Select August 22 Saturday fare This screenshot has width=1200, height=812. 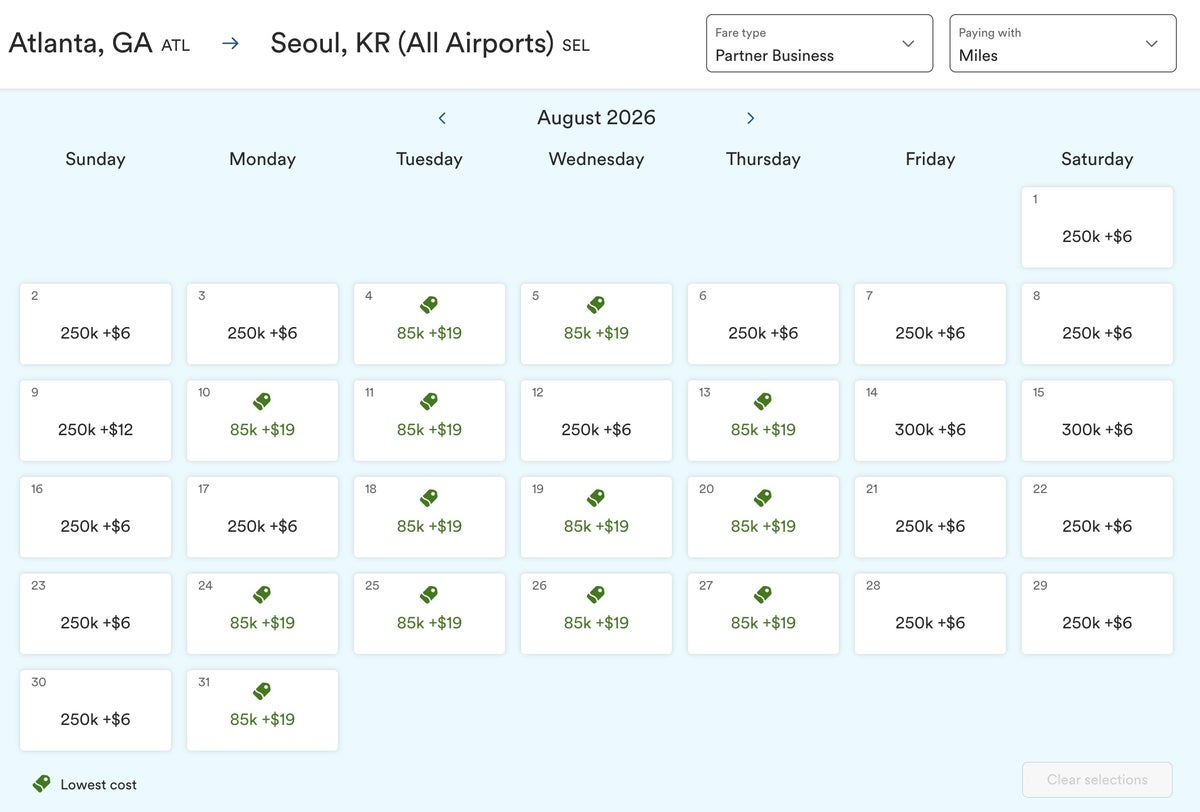pos(1096,517)
